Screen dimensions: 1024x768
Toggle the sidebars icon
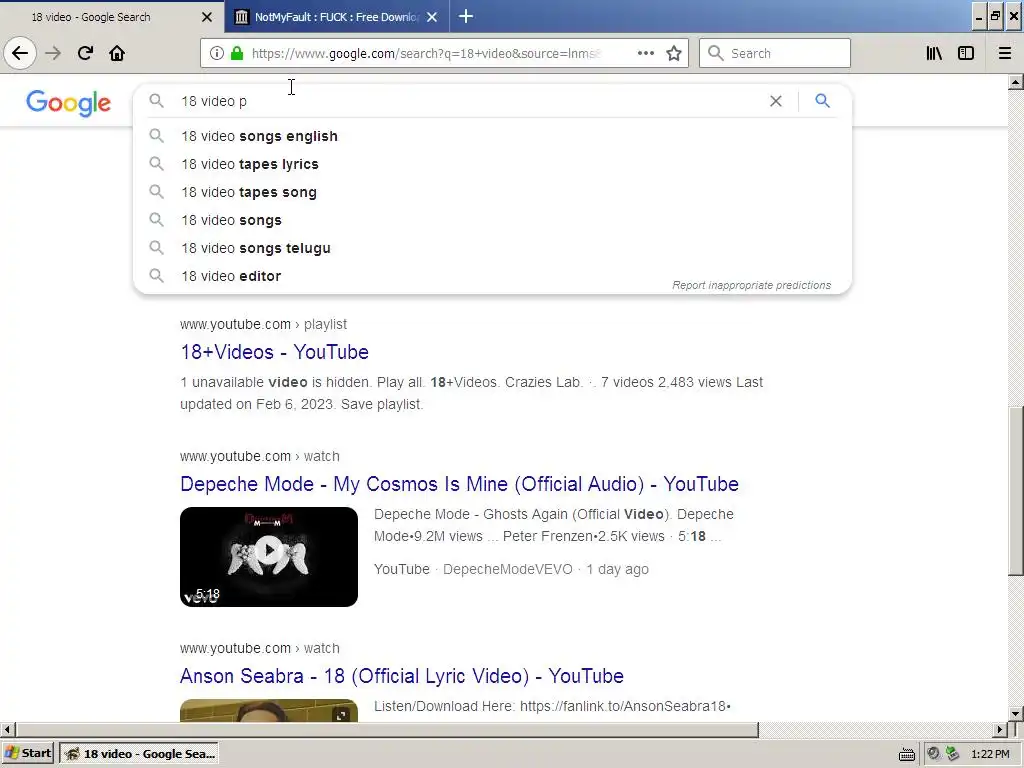click(x=966, y=53)
